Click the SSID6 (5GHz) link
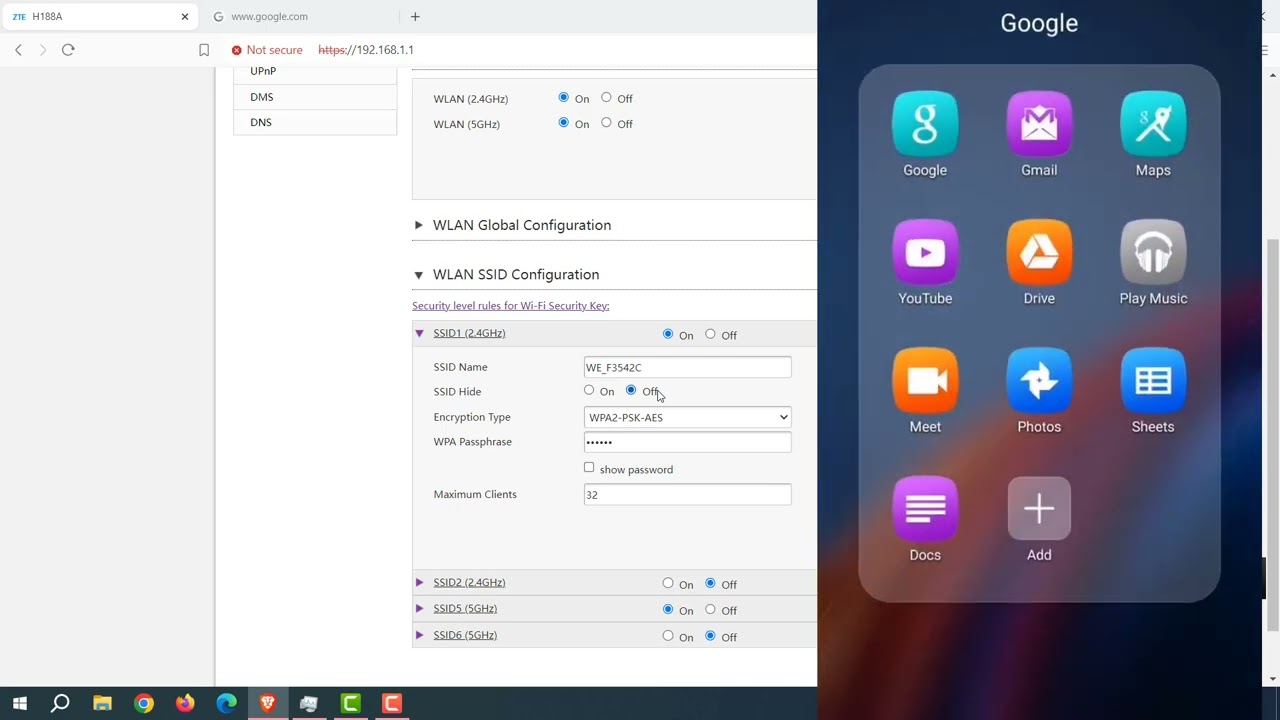Image resolution: width=1280 pixels, height=720 pixels. pos(465,635)
